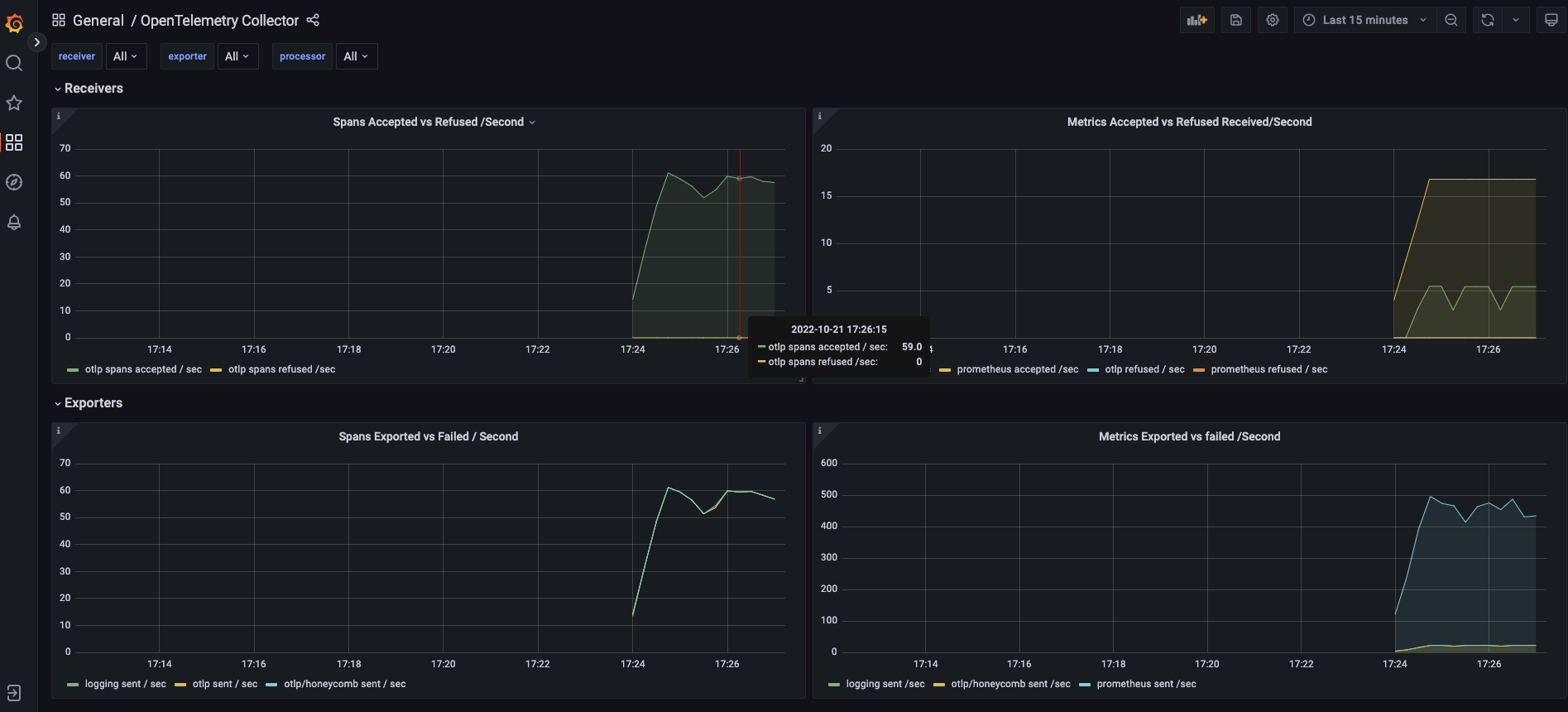Click the 17:26:15 cursor on Spans Accepted graph

coord(739,178)
